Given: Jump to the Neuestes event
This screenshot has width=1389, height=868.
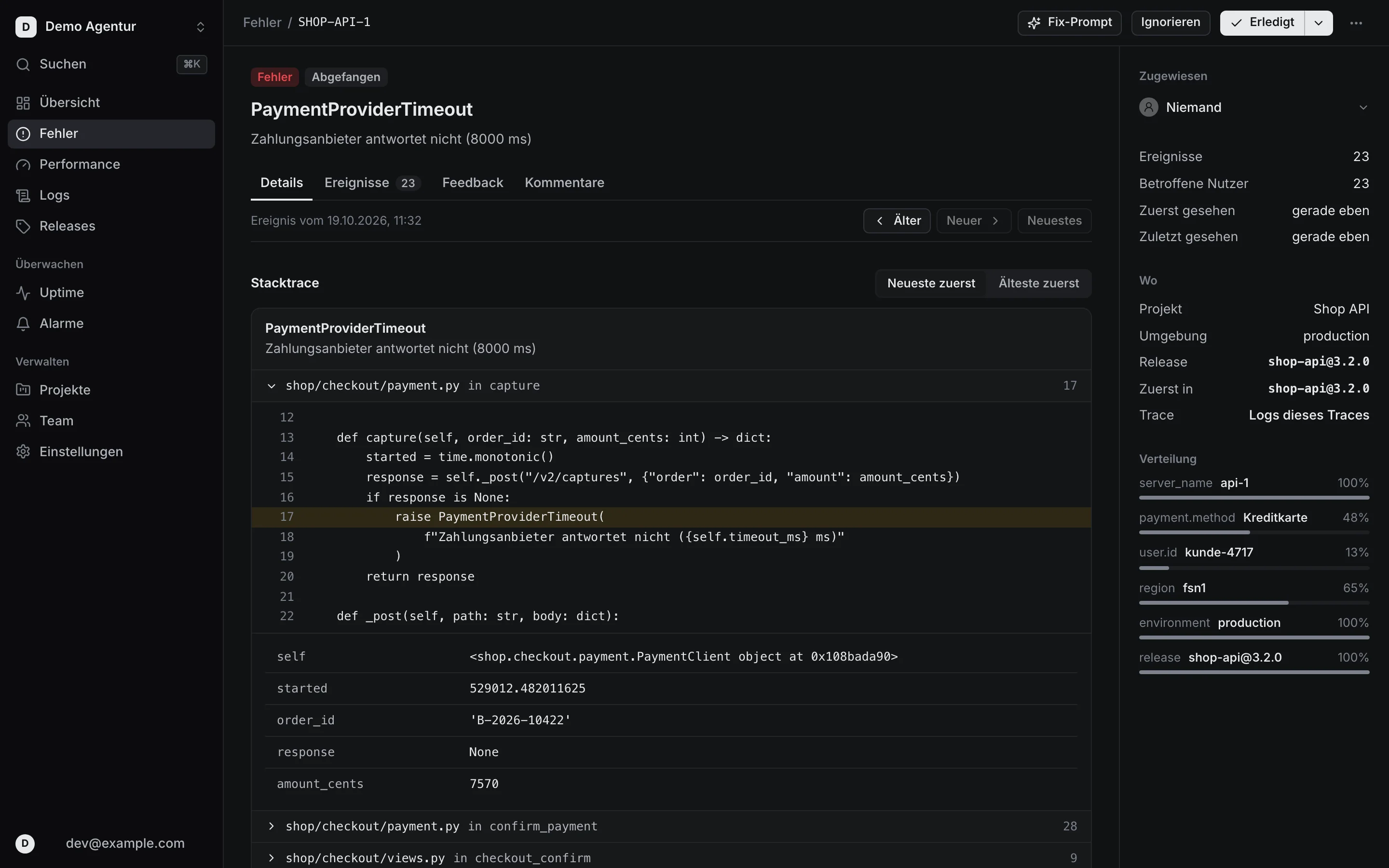Looking at the screenshot, I should [1054, 221].
